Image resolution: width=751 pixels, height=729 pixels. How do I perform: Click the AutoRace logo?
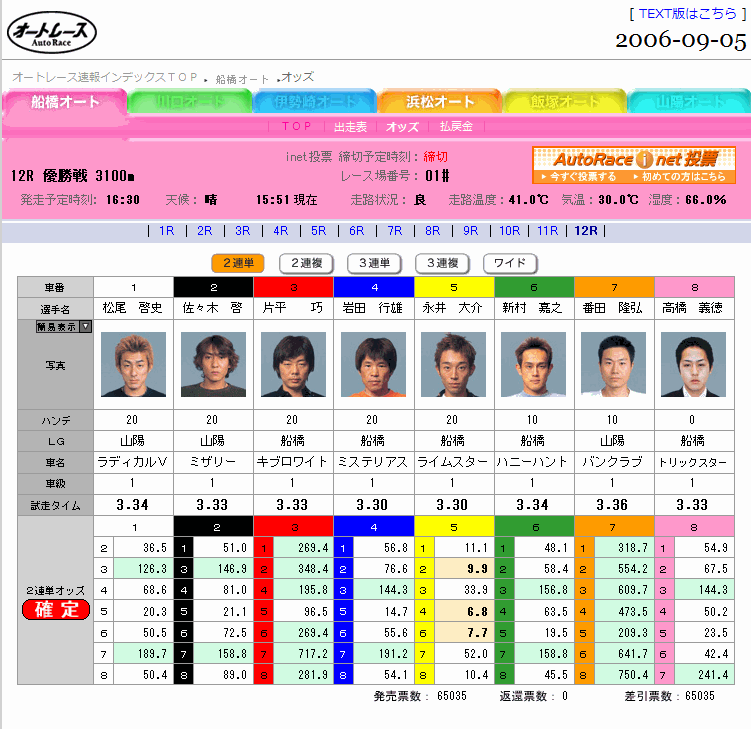point(52,33)
